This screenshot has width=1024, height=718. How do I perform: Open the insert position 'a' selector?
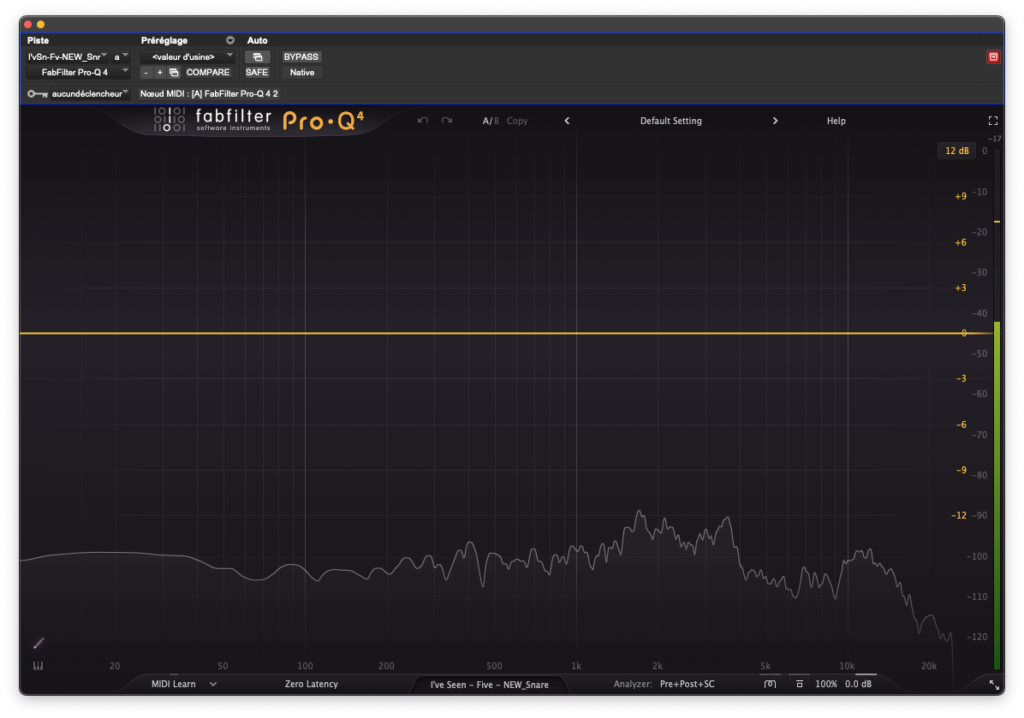click(121, 57)
